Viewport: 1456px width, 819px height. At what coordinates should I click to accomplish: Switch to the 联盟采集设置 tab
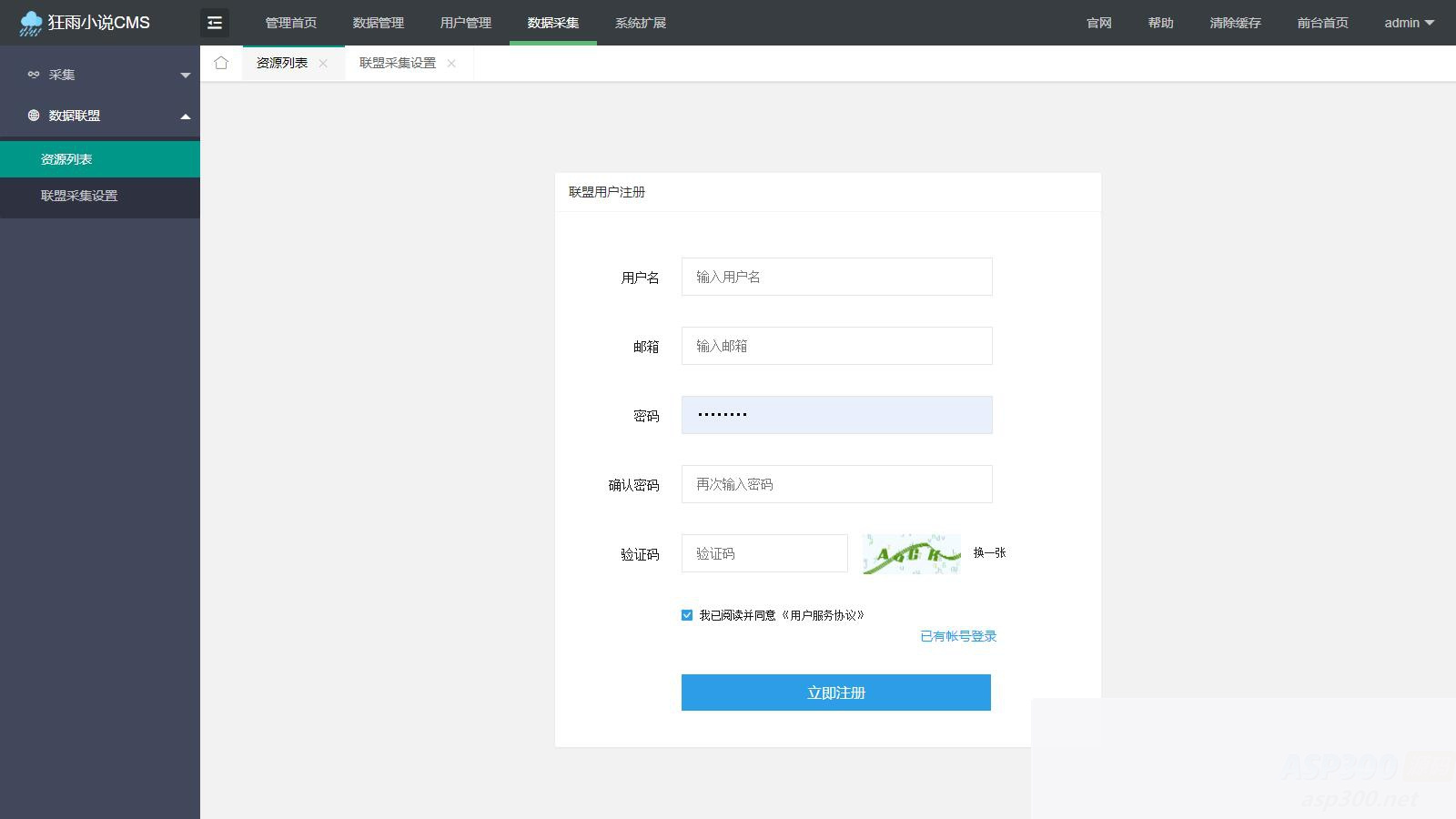396,64
